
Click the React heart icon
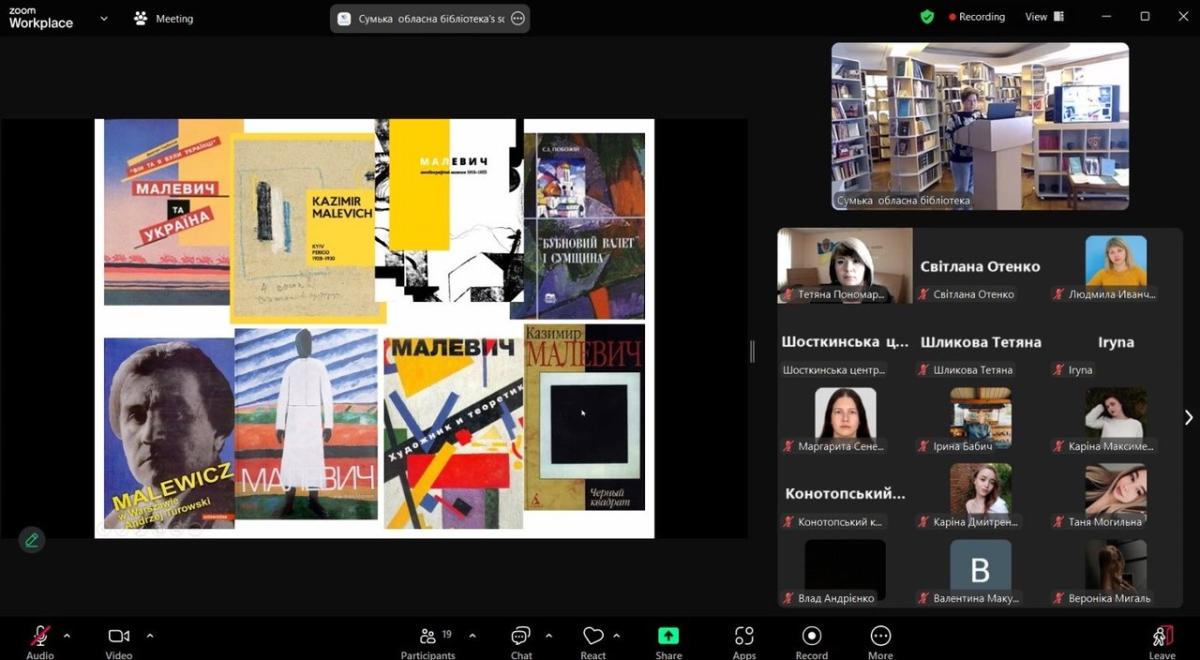coord(593,637)
